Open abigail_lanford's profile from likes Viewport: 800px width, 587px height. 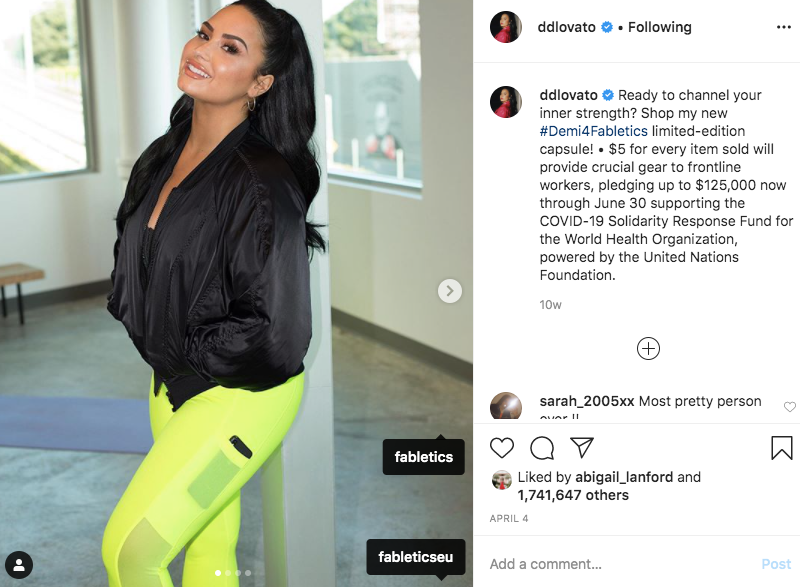624,477
